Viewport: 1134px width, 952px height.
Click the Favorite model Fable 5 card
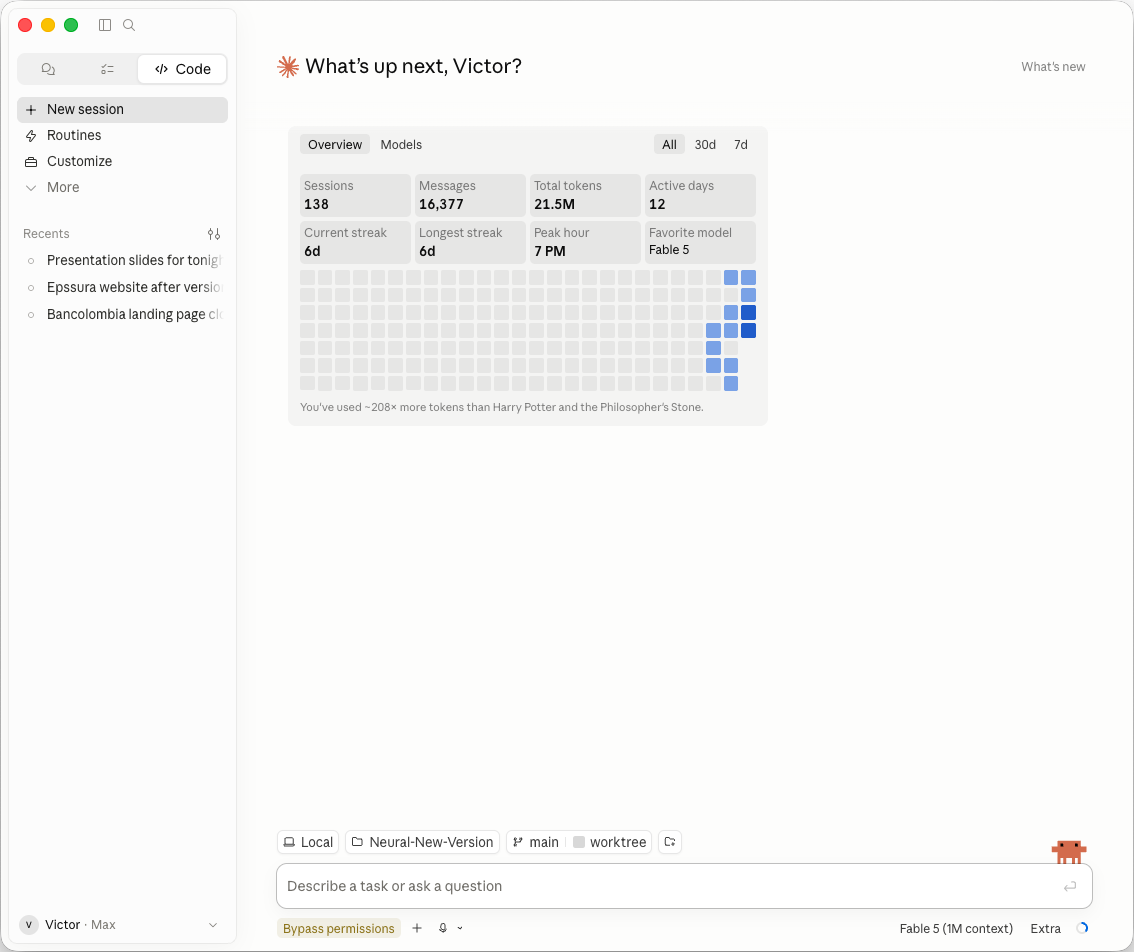point(700,242)
